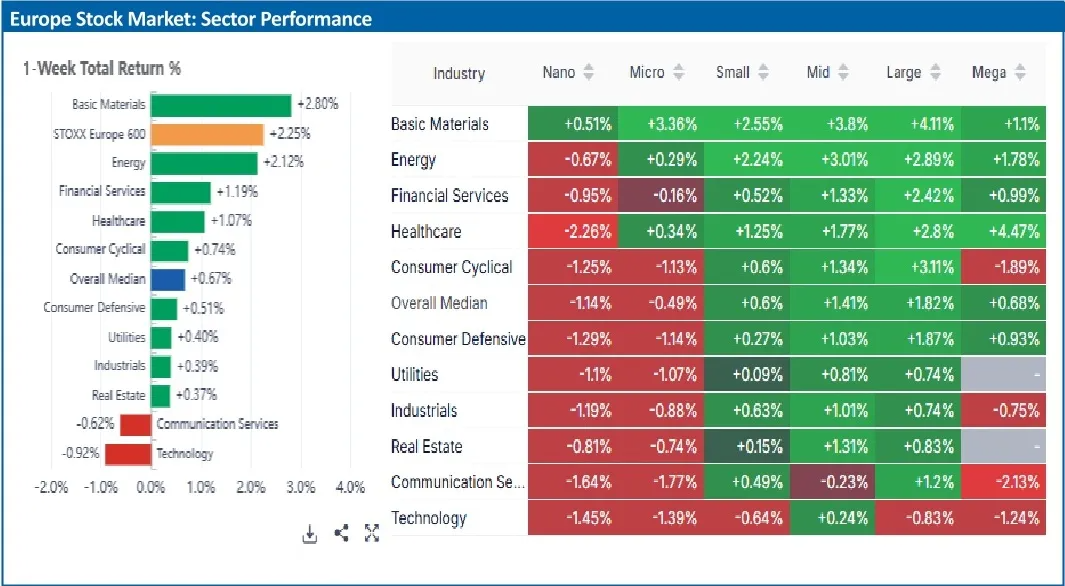Image resolution: width=1065 pixels, height=586 pixels.
Task: Click the download chart icon
Action: click(310, 534)
